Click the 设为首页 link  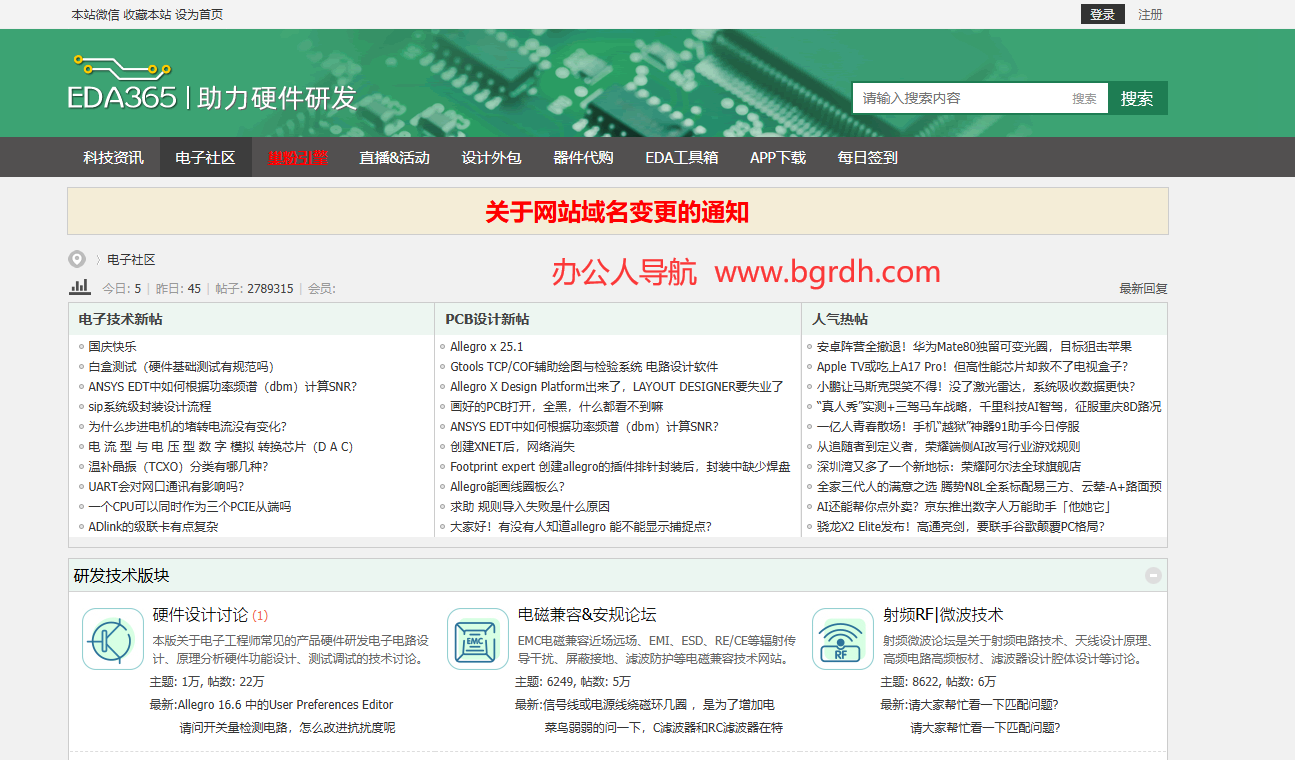tap(199, 15)
